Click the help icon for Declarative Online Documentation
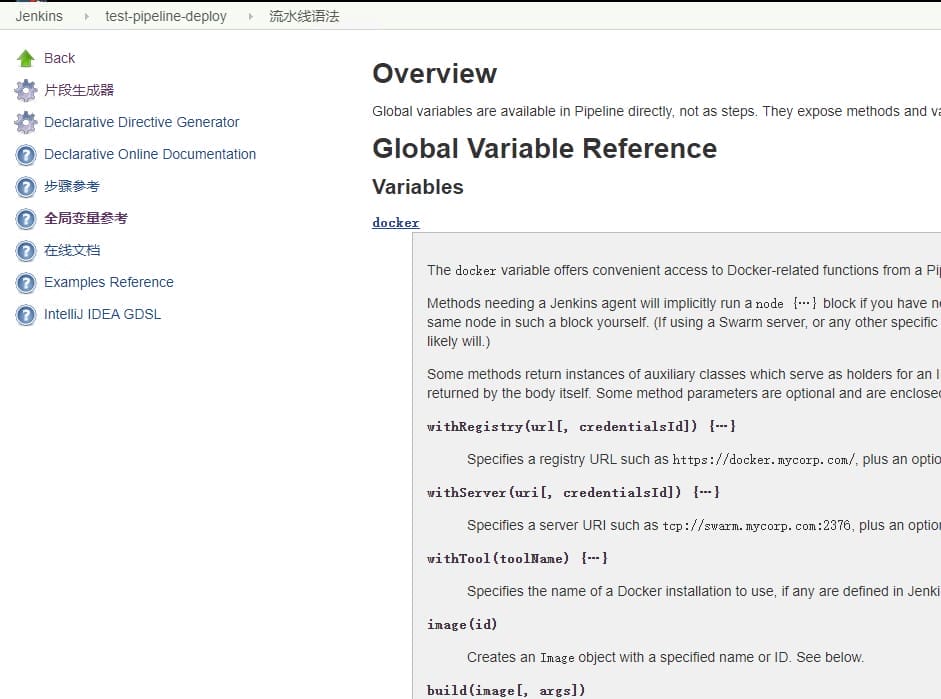The image size is (941, 699). (x=26, y=155)
